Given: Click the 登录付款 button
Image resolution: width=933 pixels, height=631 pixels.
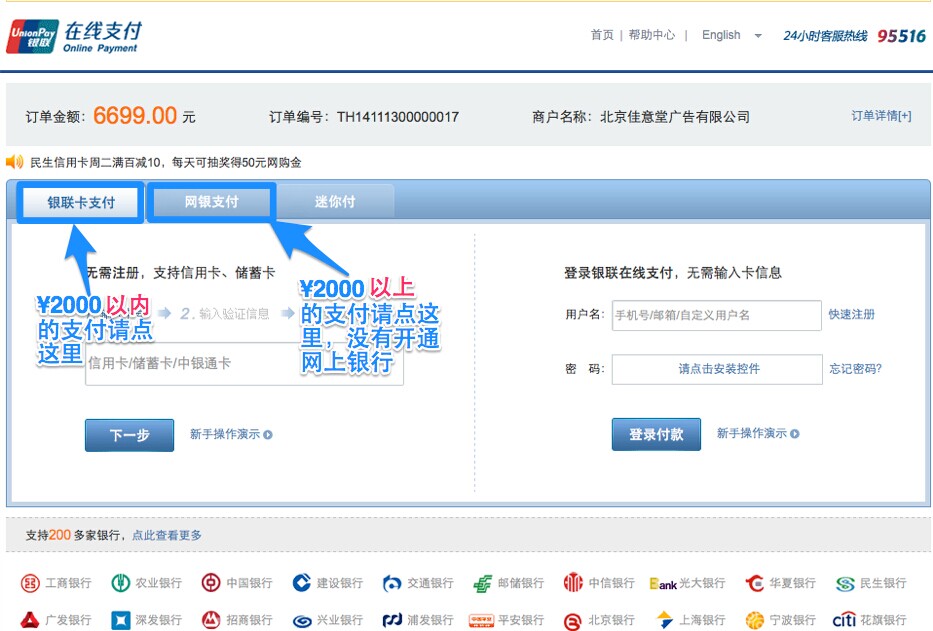Looking at the screenshot, I should pos(656,435).
